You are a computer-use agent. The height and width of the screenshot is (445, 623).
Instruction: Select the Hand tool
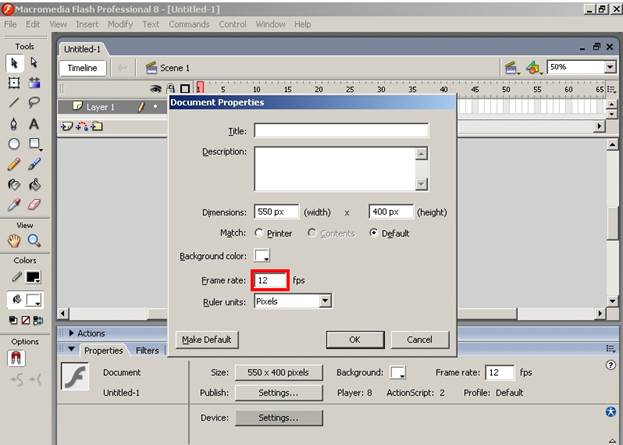pyautogui.click(x=14, y=241)
